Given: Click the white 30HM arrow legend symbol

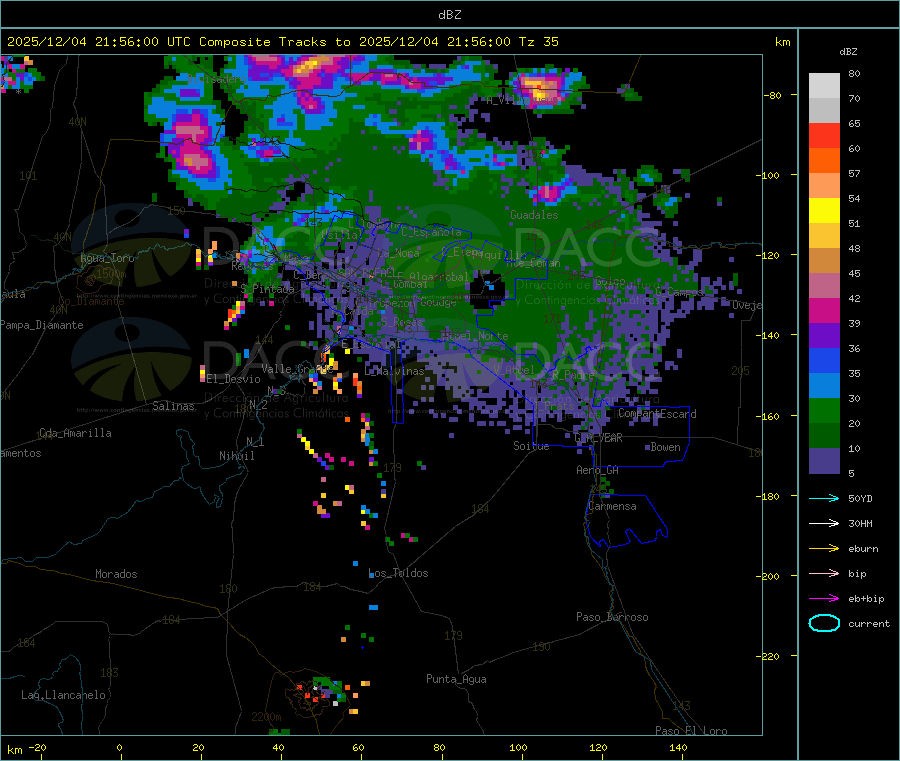Looking at the screenshot, I should tap(824, 523).
